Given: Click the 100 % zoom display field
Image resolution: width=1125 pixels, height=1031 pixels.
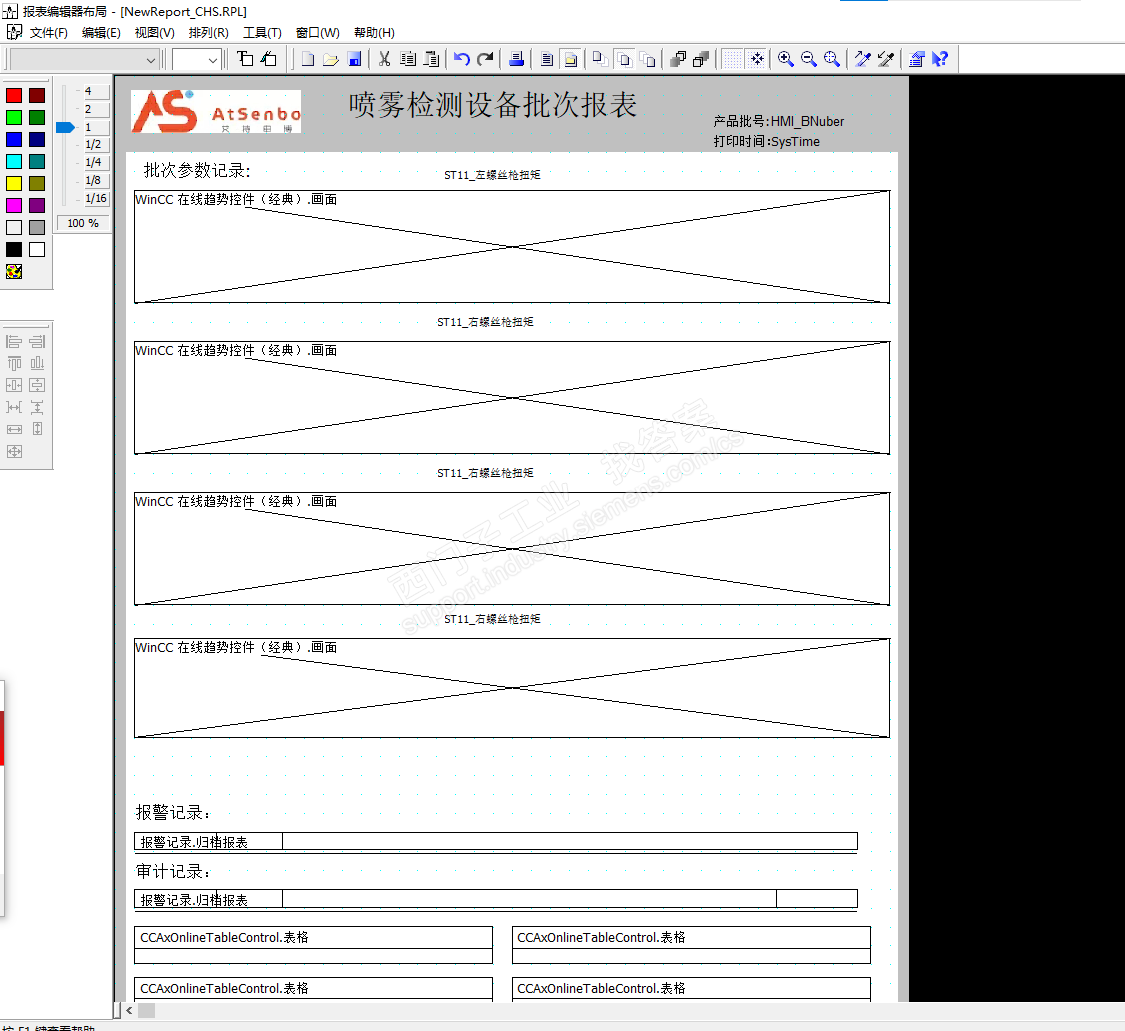Looking at the screenshot, I should (x=83, y=223).
